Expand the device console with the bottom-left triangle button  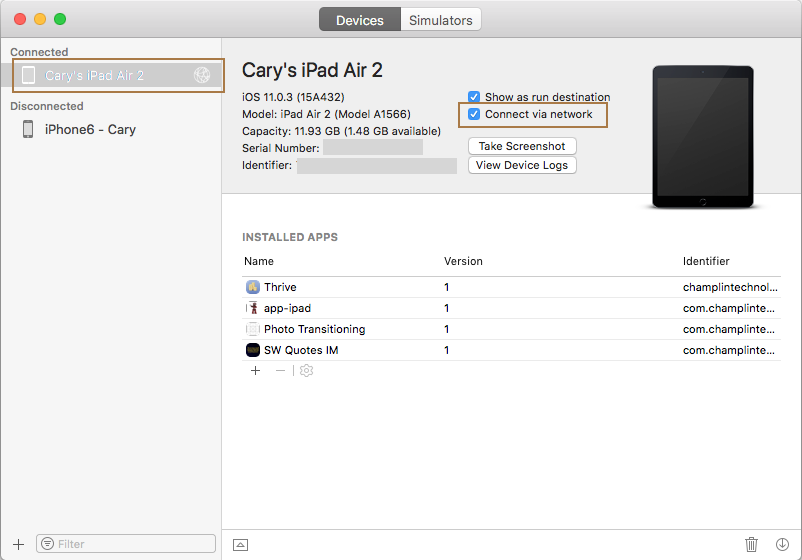point(240,544)
